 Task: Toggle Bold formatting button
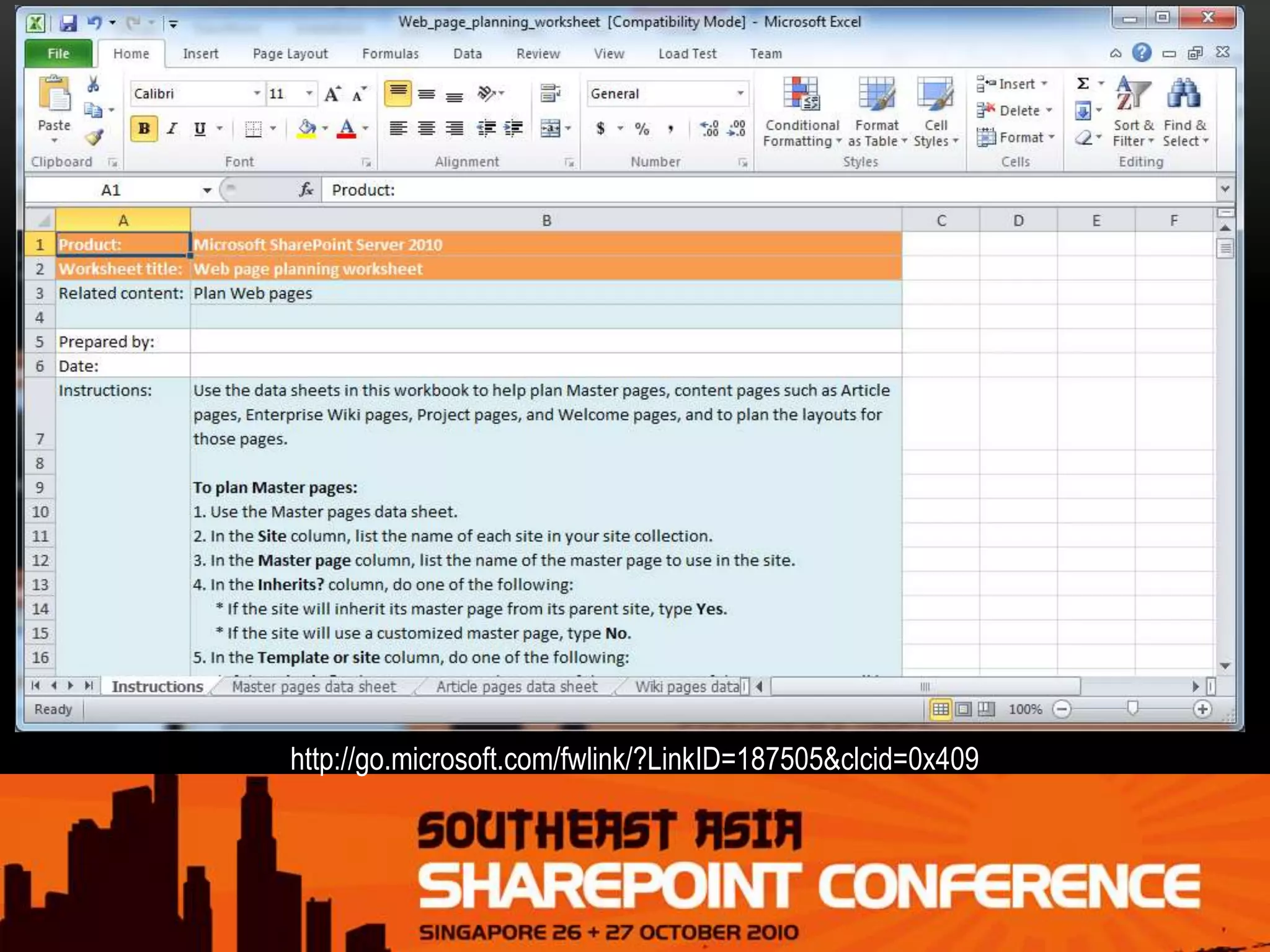(144, 129)
